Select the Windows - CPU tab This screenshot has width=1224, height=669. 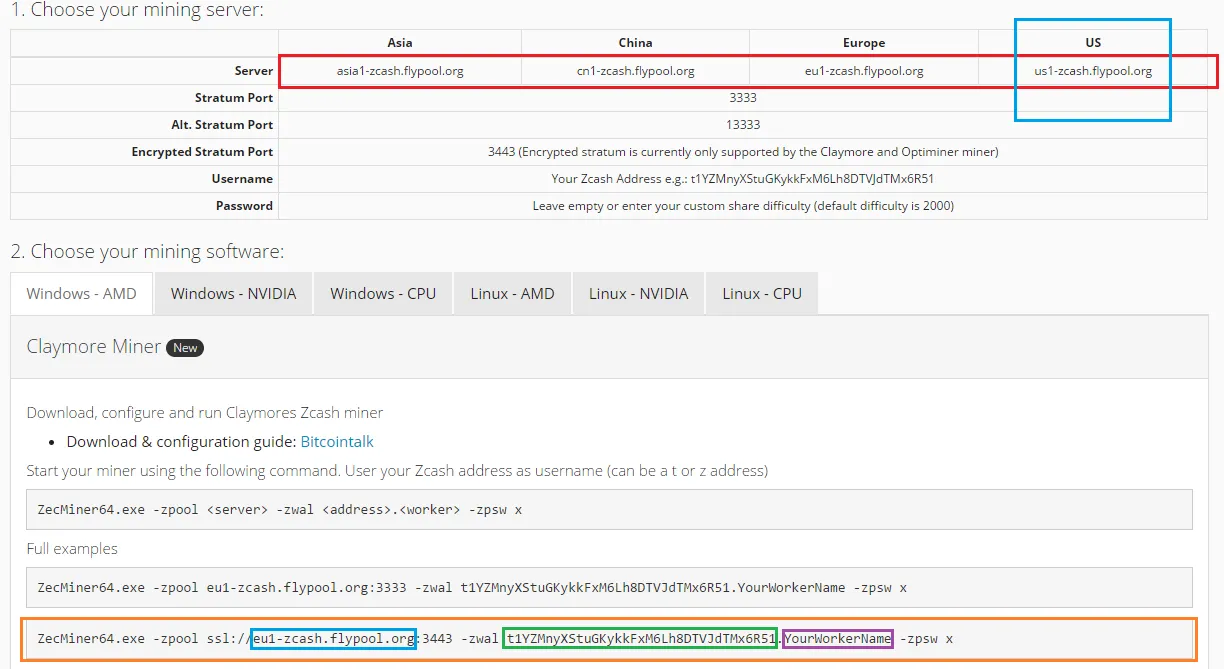(x=383, y=294)
